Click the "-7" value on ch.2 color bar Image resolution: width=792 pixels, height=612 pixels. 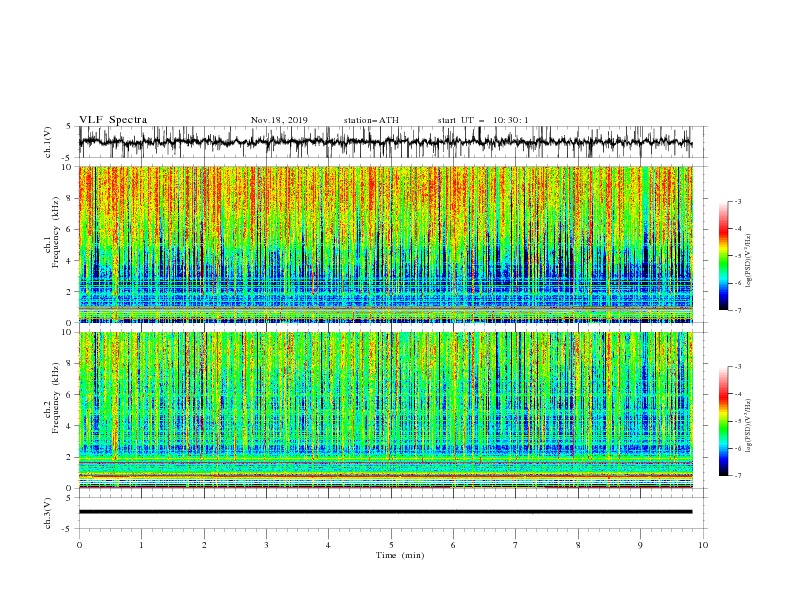(737, 476)
